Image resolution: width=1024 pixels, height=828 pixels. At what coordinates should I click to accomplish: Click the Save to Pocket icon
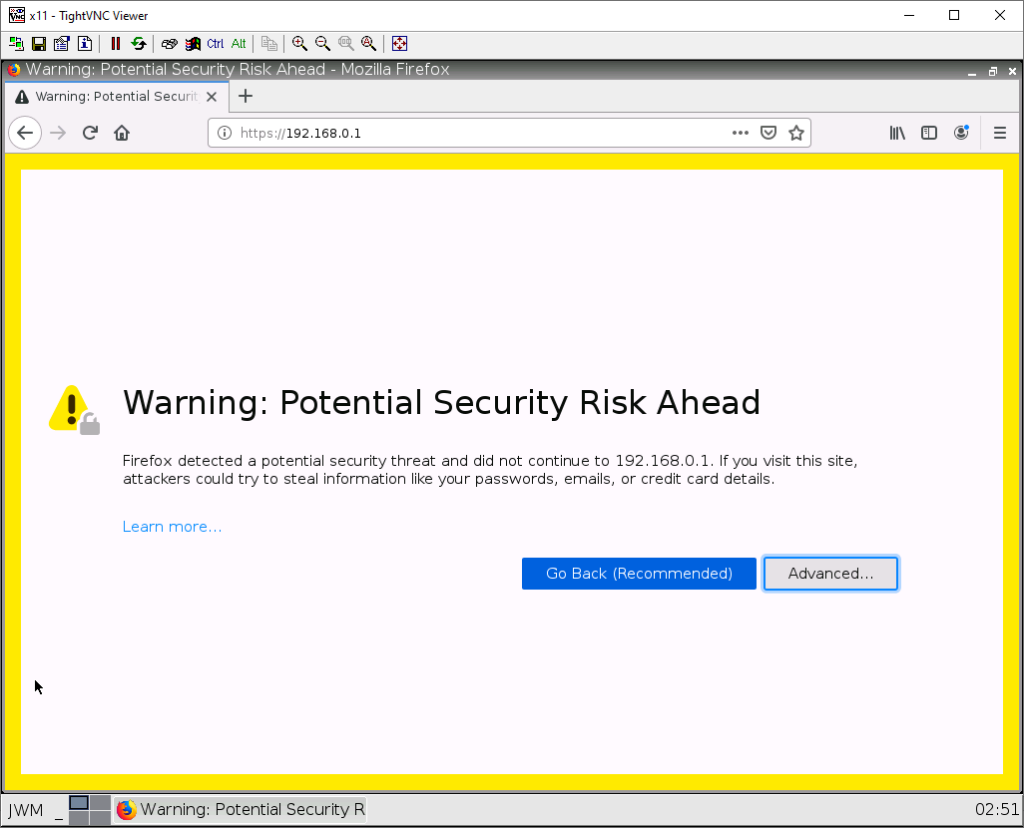click(768, 133)
